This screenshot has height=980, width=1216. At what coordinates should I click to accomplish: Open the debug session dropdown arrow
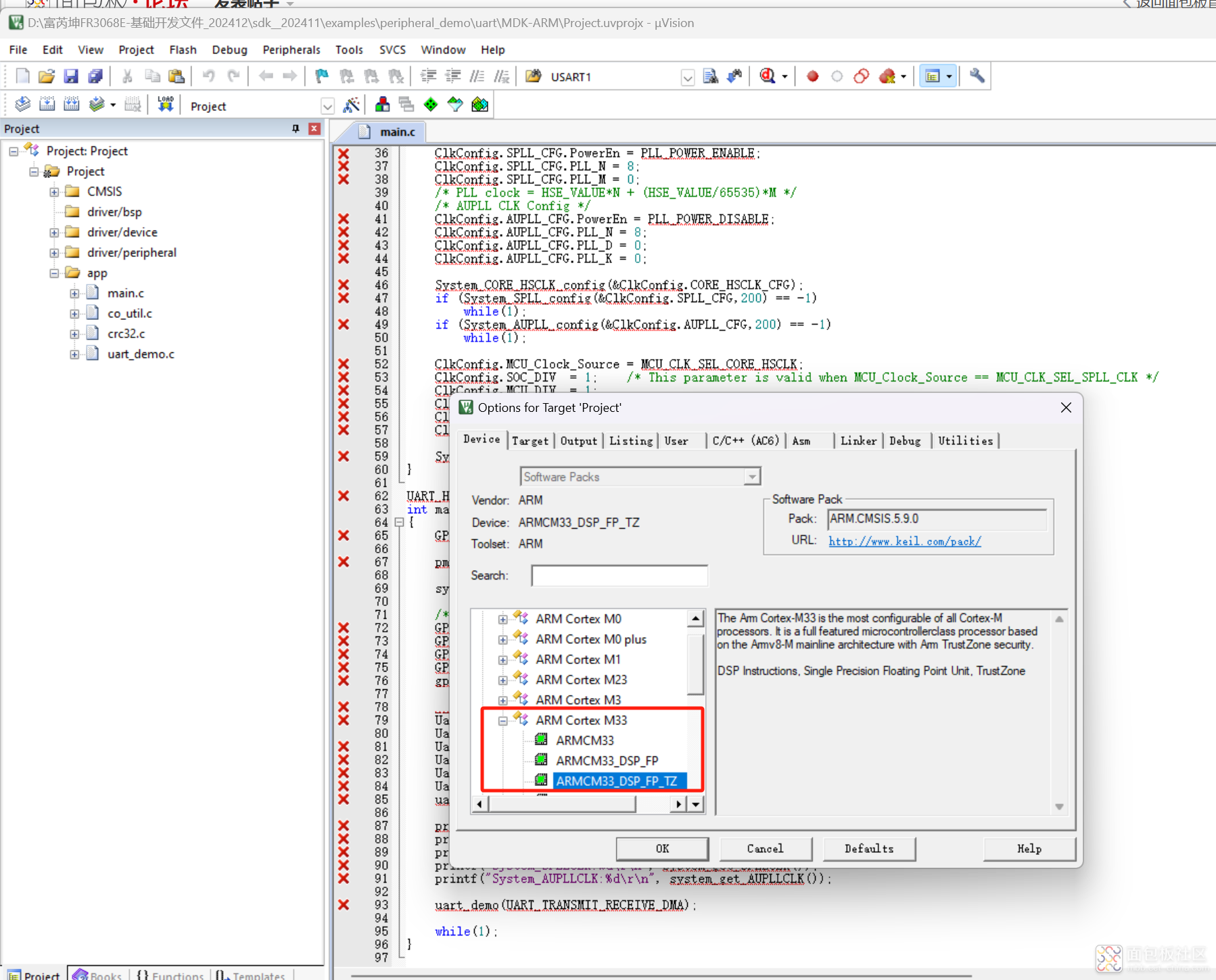pos(785,76)
